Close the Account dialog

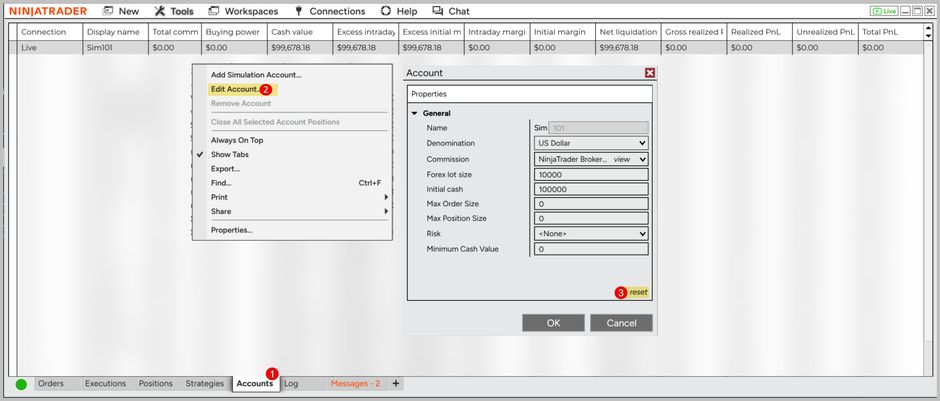(650, 73)
